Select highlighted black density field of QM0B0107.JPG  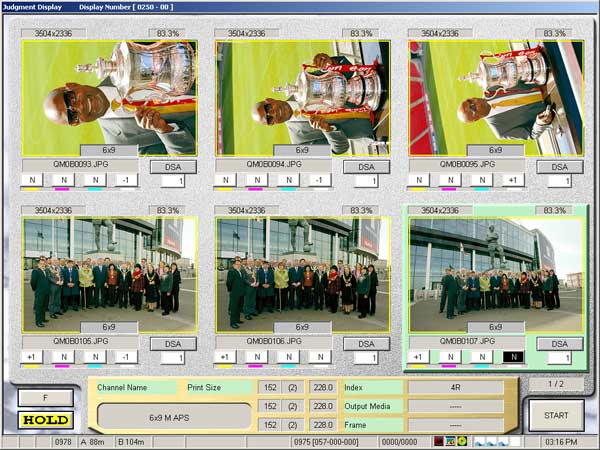[x=513, y=357]
